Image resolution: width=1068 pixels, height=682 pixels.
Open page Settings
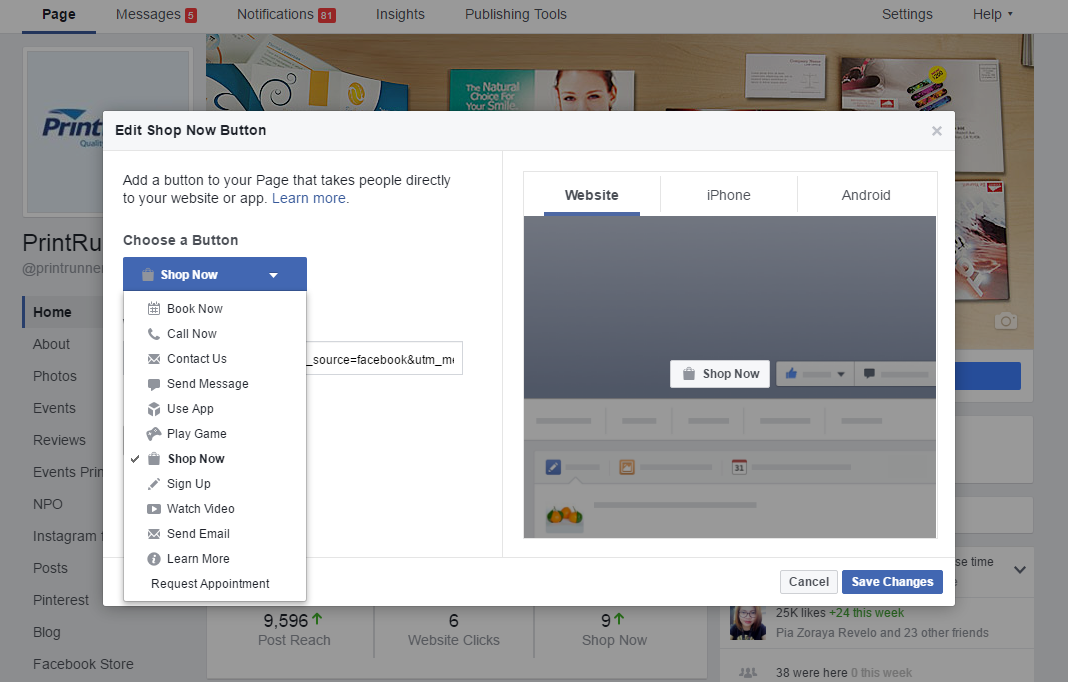[x=907, y=14]
